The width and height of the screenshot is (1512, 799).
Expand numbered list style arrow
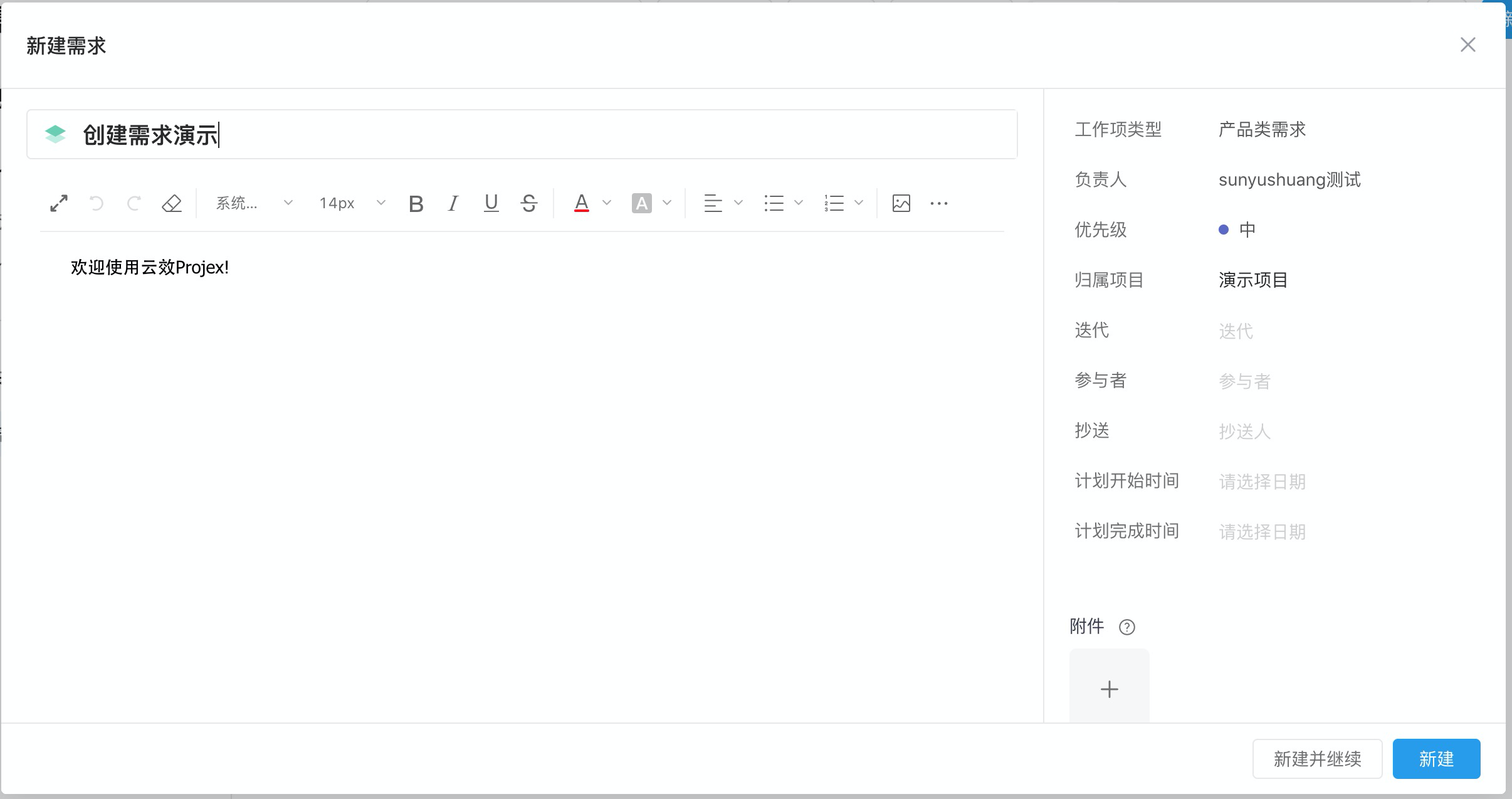point(859,203)
